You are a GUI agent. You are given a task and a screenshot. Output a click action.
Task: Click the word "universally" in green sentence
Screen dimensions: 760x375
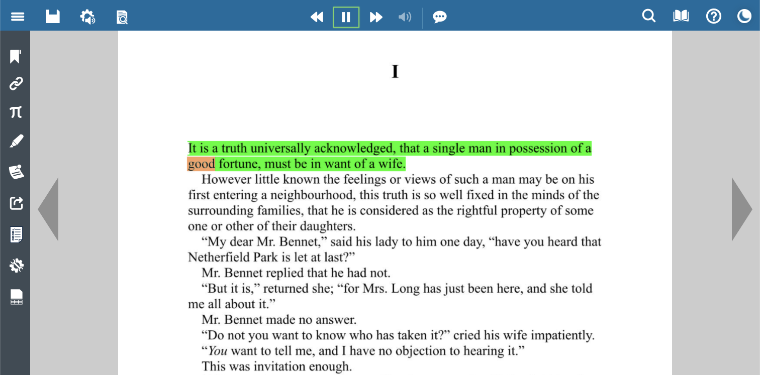(x=281, y=148)
